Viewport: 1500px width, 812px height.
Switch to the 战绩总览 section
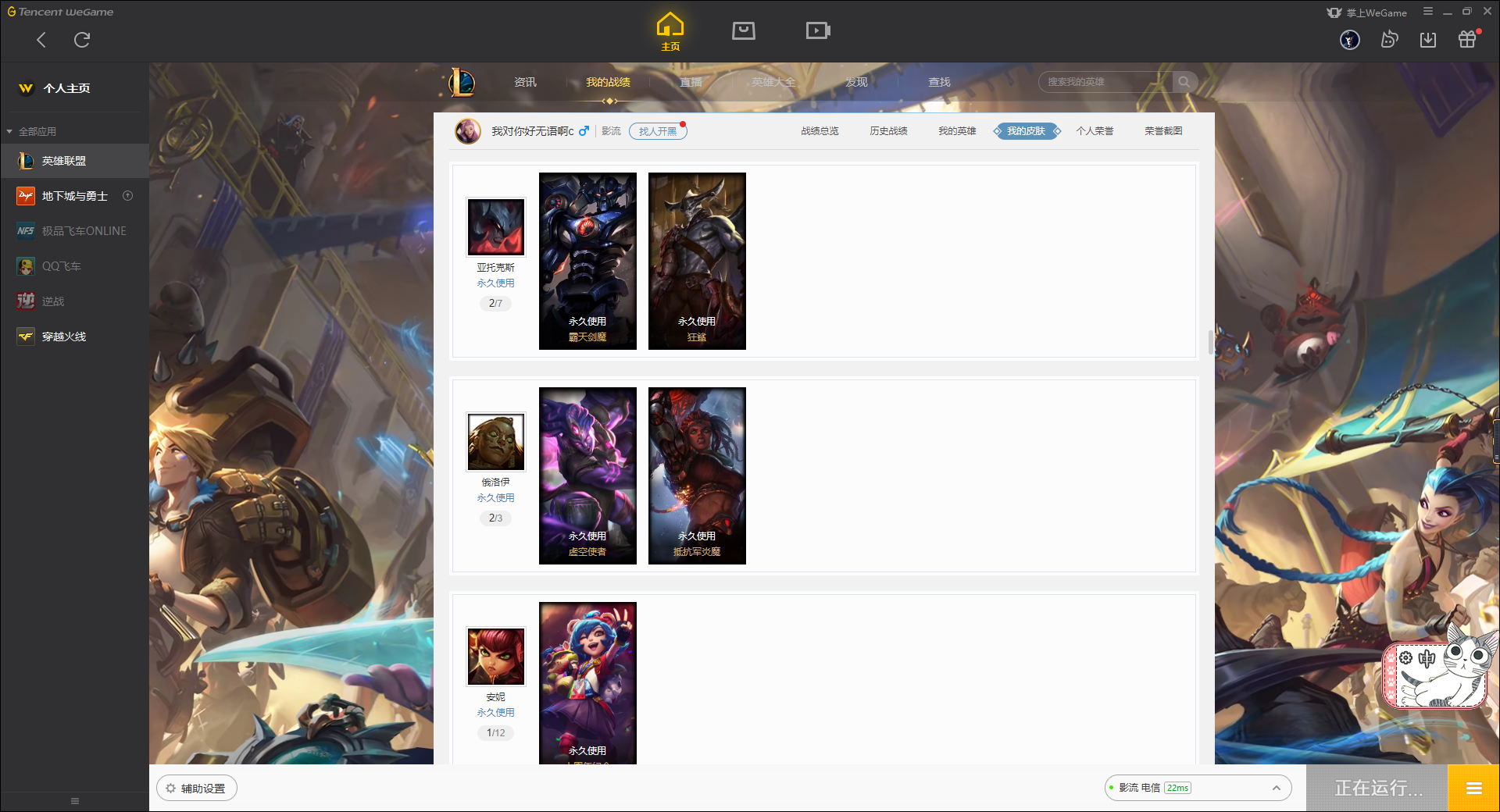tap(820, 131)
